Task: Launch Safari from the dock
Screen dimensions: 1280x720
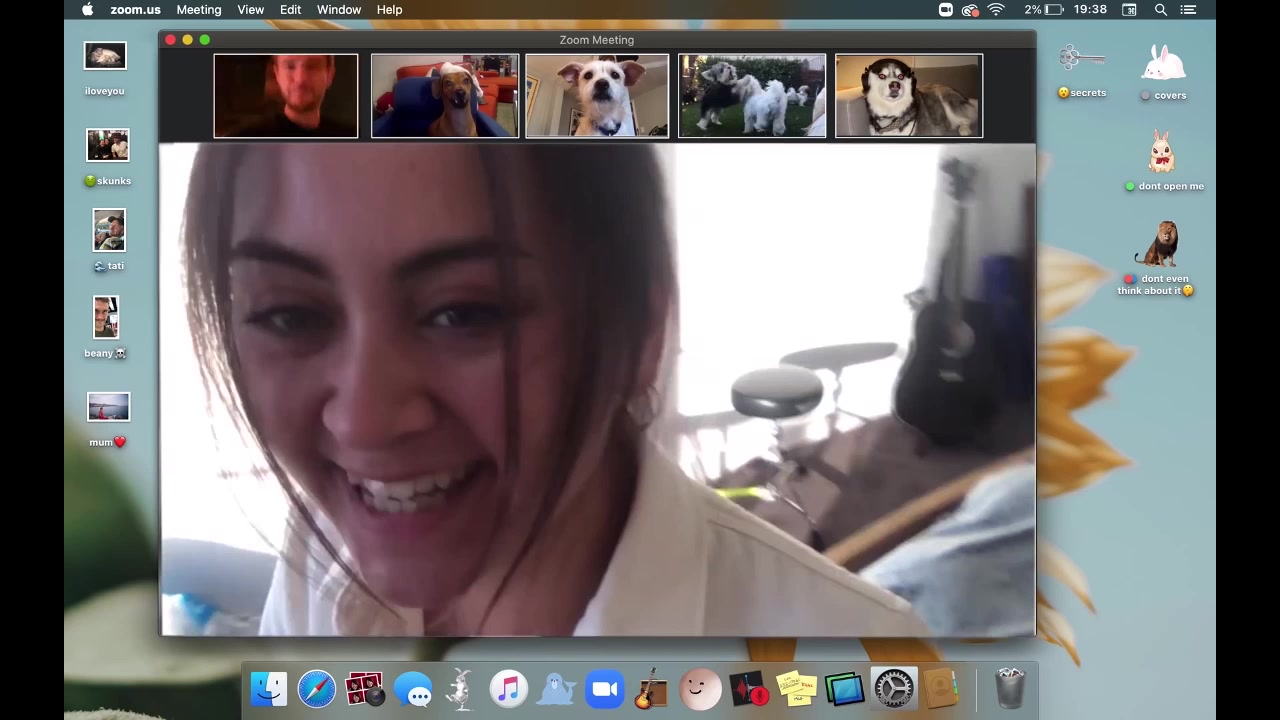Action: [x=317, y=689]
